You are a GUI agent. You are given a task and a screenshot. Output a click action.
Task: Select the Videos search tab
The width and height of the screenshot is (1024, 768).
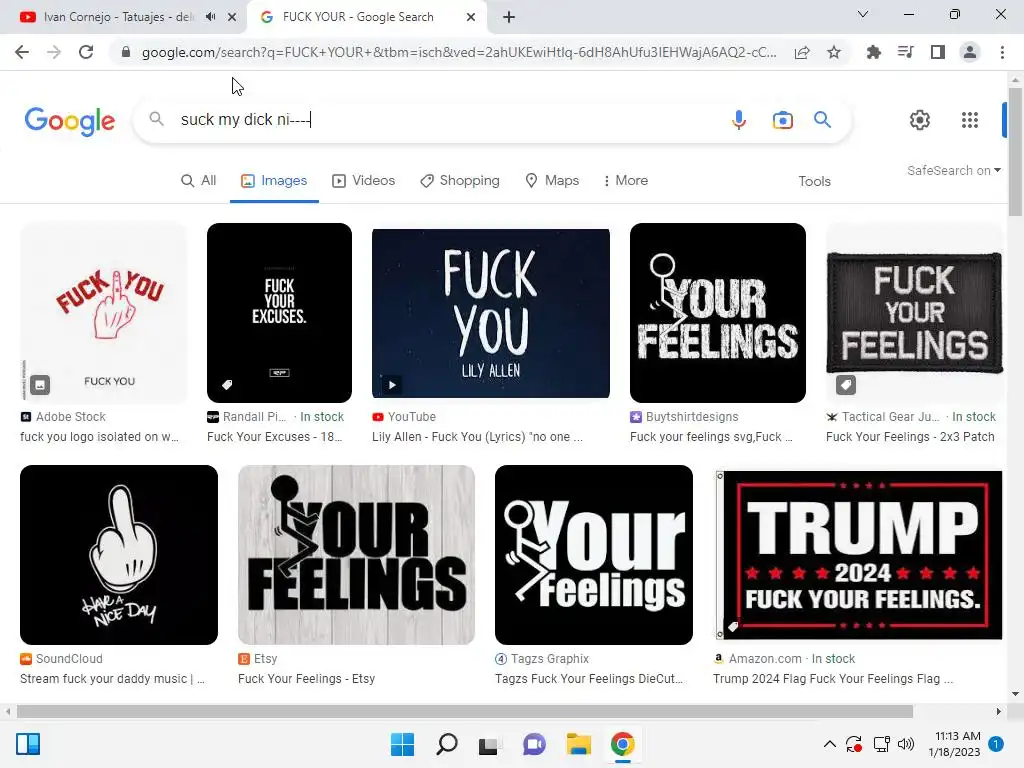pyautogui.click(x=364, y=181)
